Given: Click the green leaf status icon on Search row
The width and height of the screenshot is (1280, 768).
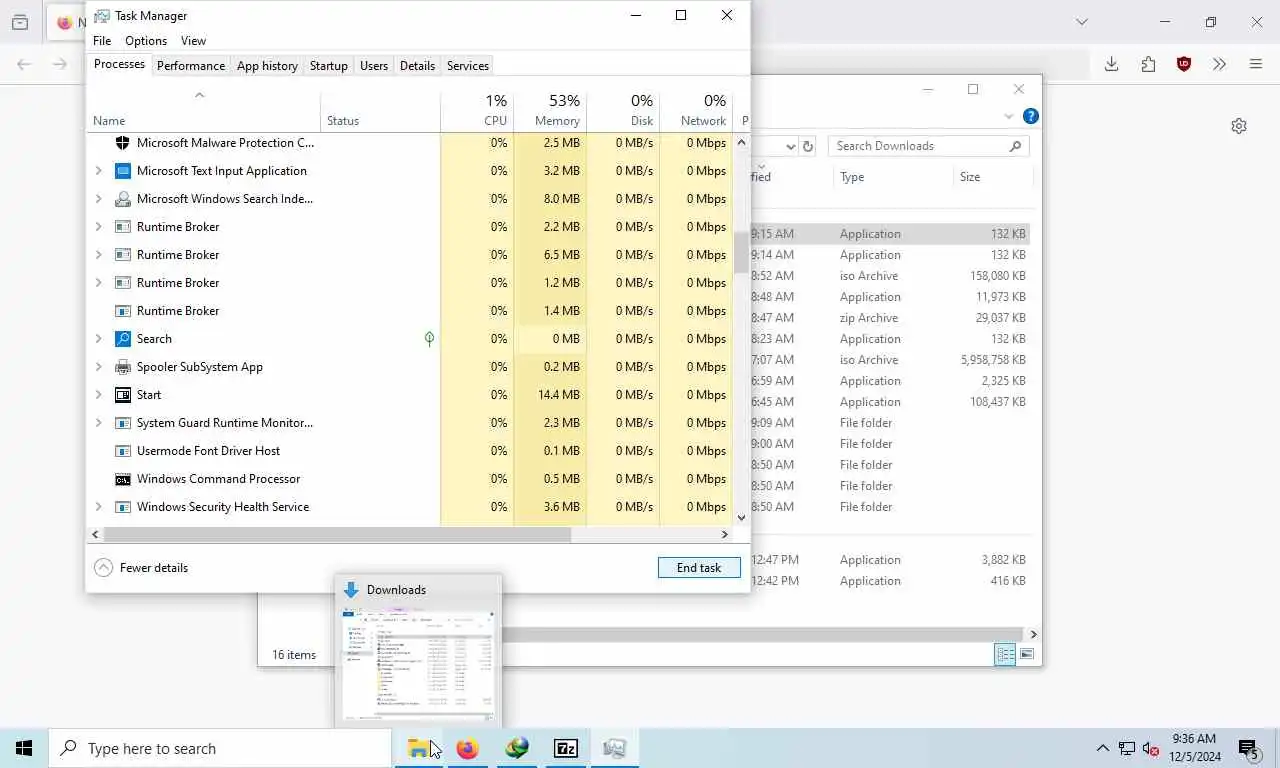Looking at the screenshot, I should (x=429, y=339).
